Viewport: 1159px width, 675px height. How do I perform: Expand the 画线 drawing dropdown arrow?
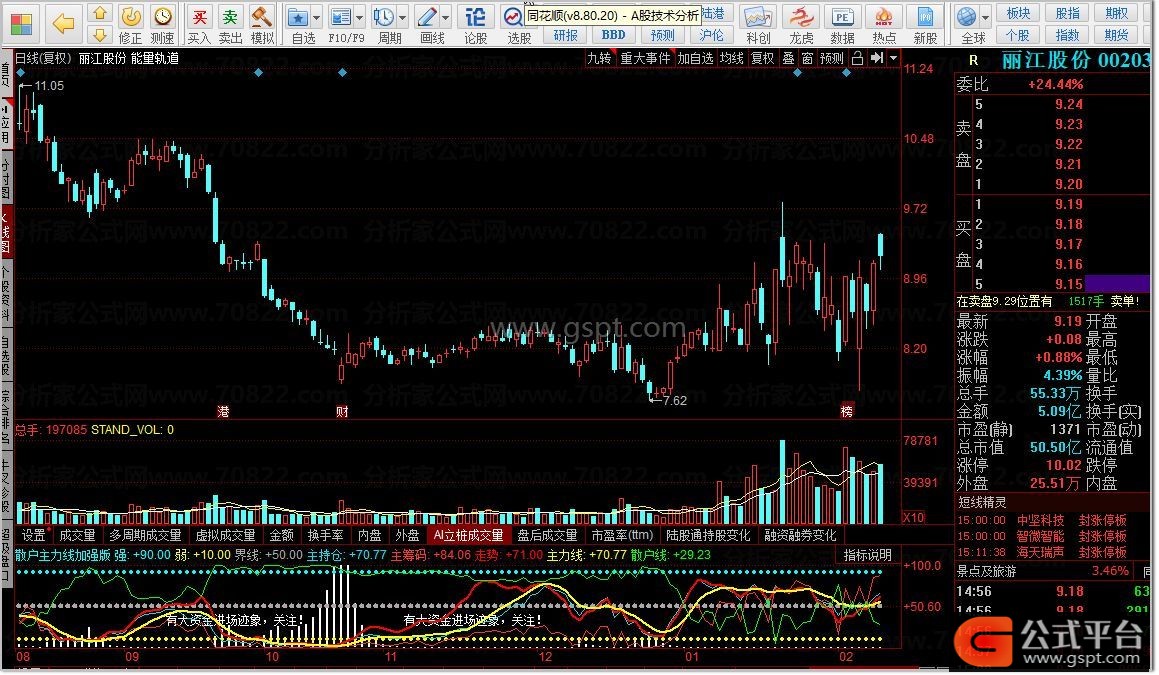[x=445, y=17]
